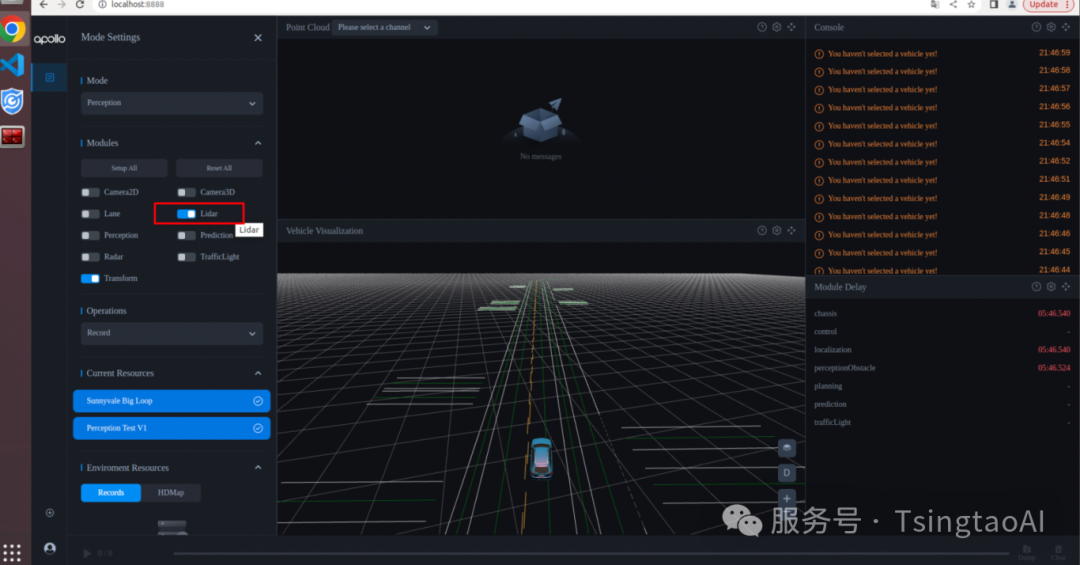Select the Mode Settings sidebar icon

click(x=50, y=77)
